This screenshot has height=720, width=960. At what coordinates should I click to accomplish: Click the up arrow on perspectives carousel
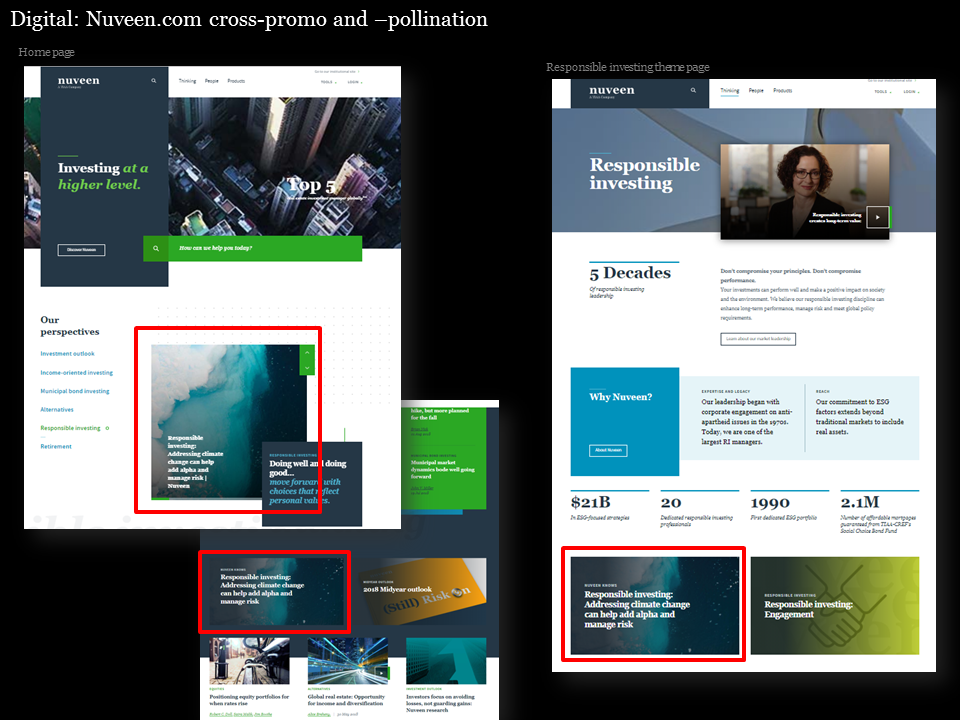(x=307, y=353)
